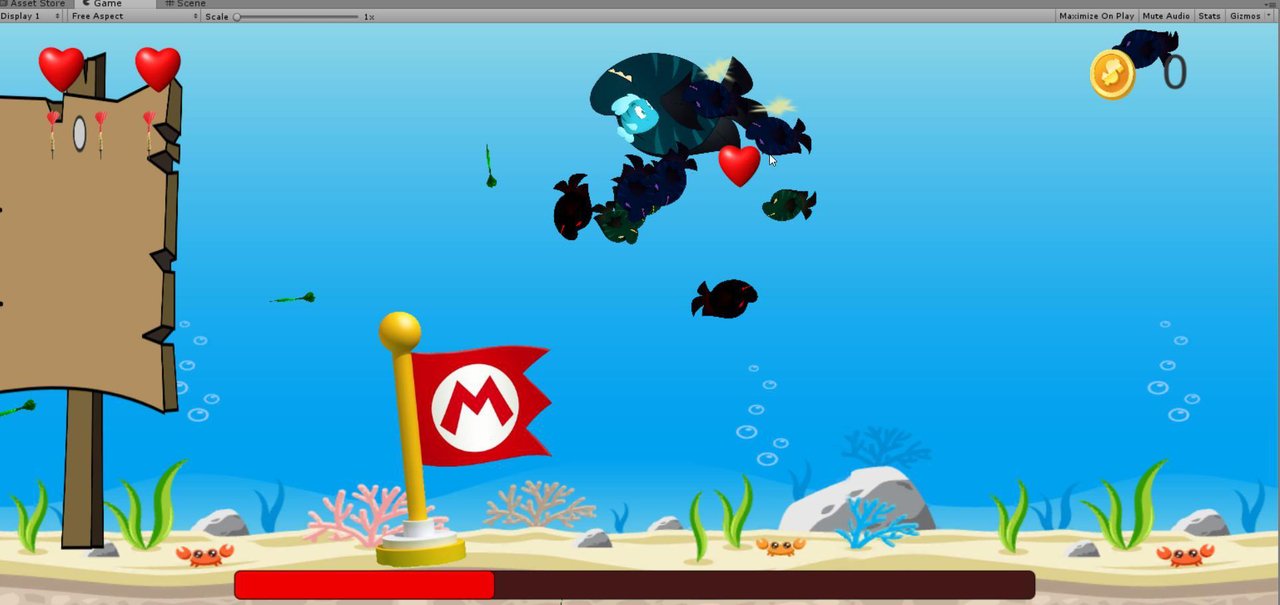
Task: Open the Display 1 dropdown
Action: (32, 17)
